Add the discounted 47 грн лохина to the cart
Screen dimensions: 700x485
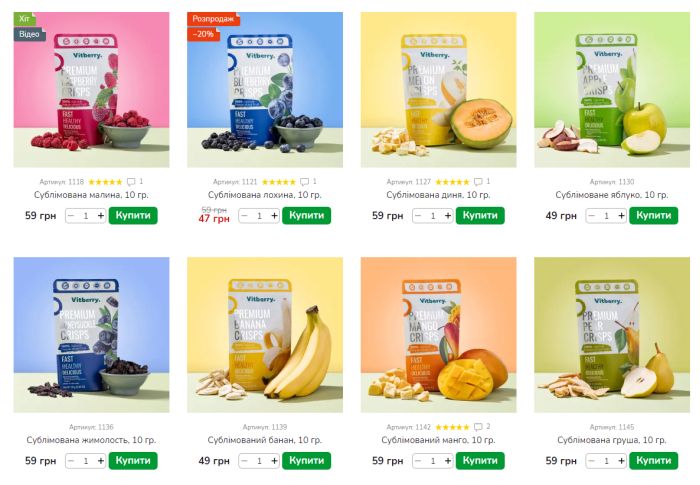click(x=306, y=215)
